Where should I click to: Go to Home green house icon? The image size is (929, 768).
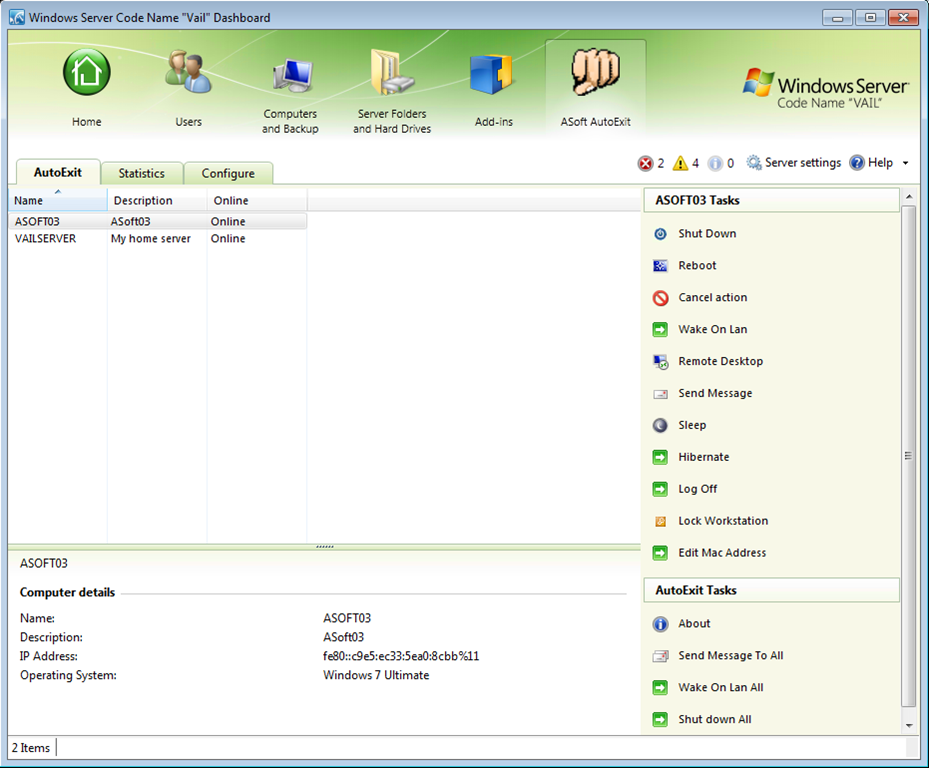(87, 72)
